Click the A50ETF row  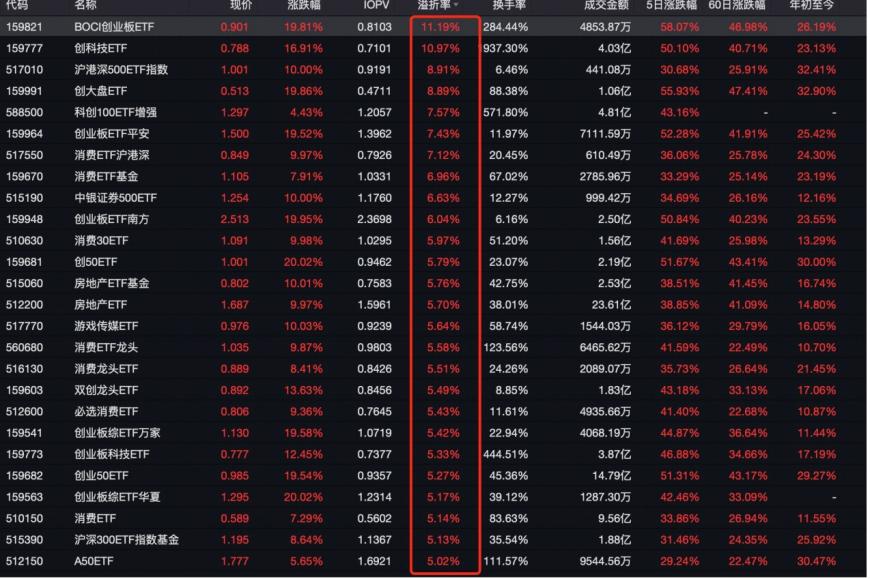433,561
